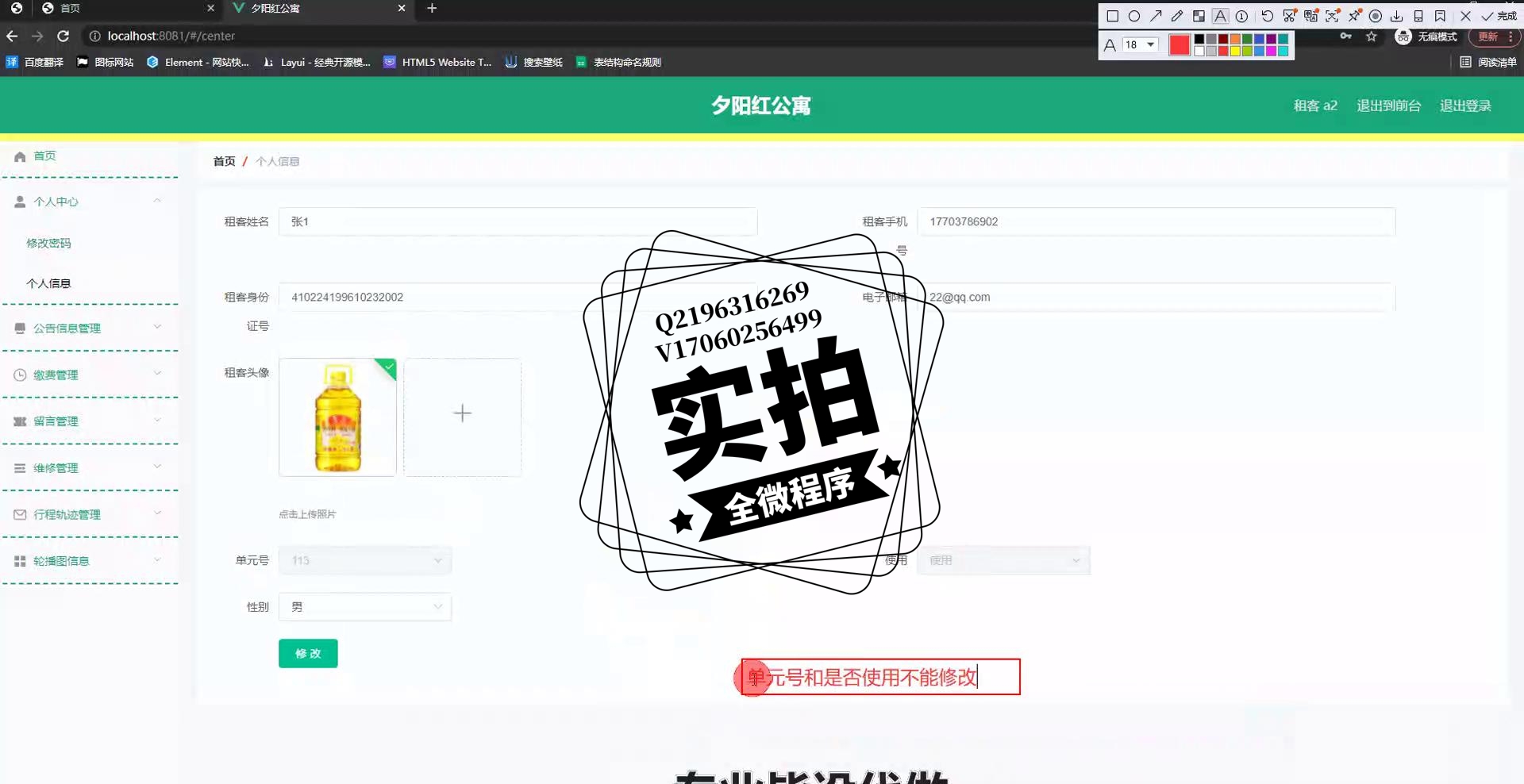Click the incognito 无痕模式 indicator
Viewport: 1524px width, 784px height.
pos(1426,37)
